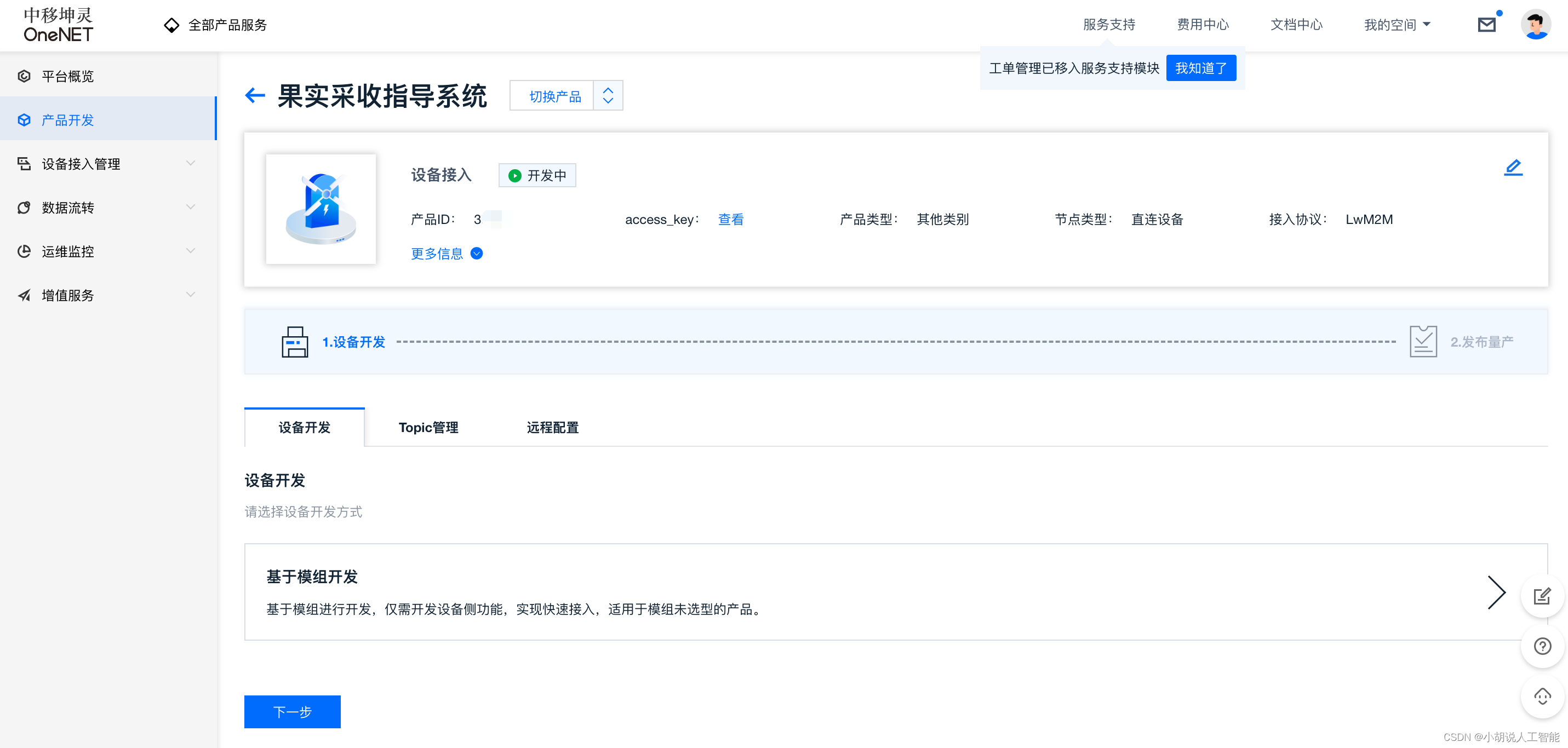Expand the 运维监控 menu chevron
The width and height of the screenshot is (1568, 748).
[191, 251]
